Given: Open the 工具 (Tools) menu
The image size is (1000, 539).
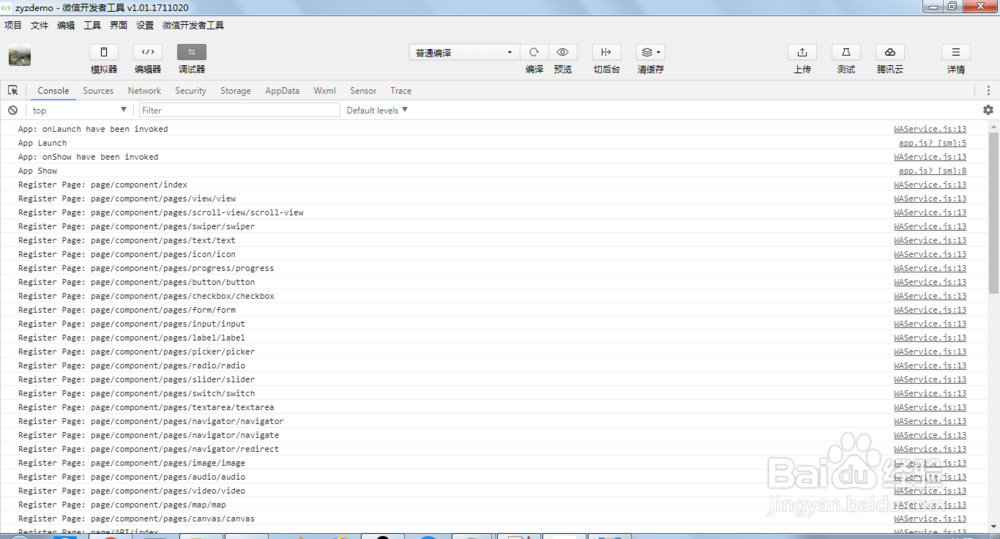Looking at the screenshot, I should 92,26.
